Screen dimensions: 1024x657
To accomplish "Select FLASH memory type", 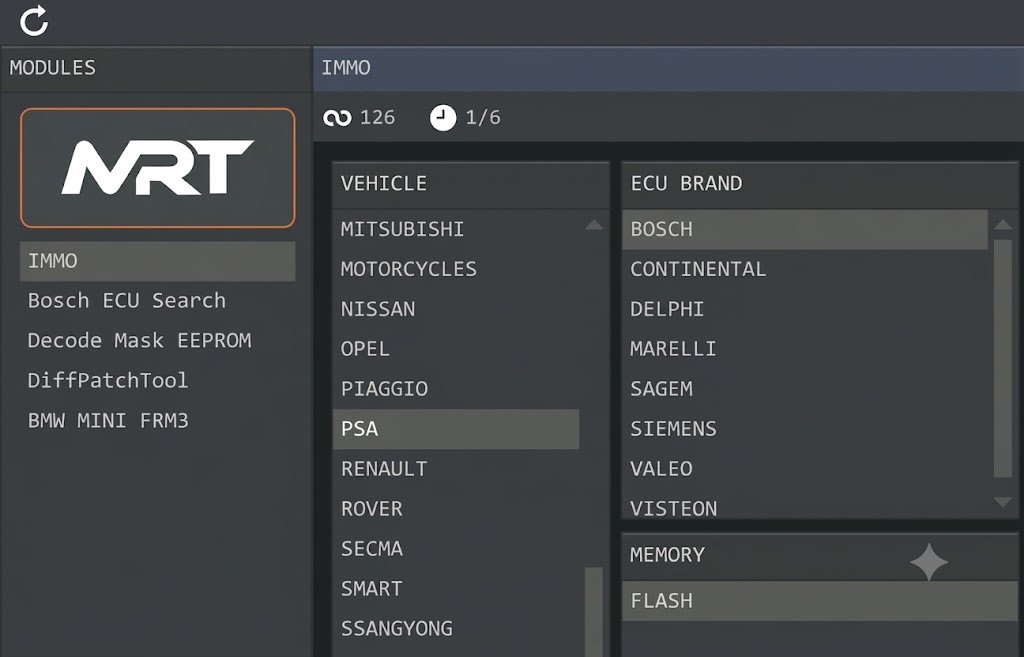I will point(820,601).
